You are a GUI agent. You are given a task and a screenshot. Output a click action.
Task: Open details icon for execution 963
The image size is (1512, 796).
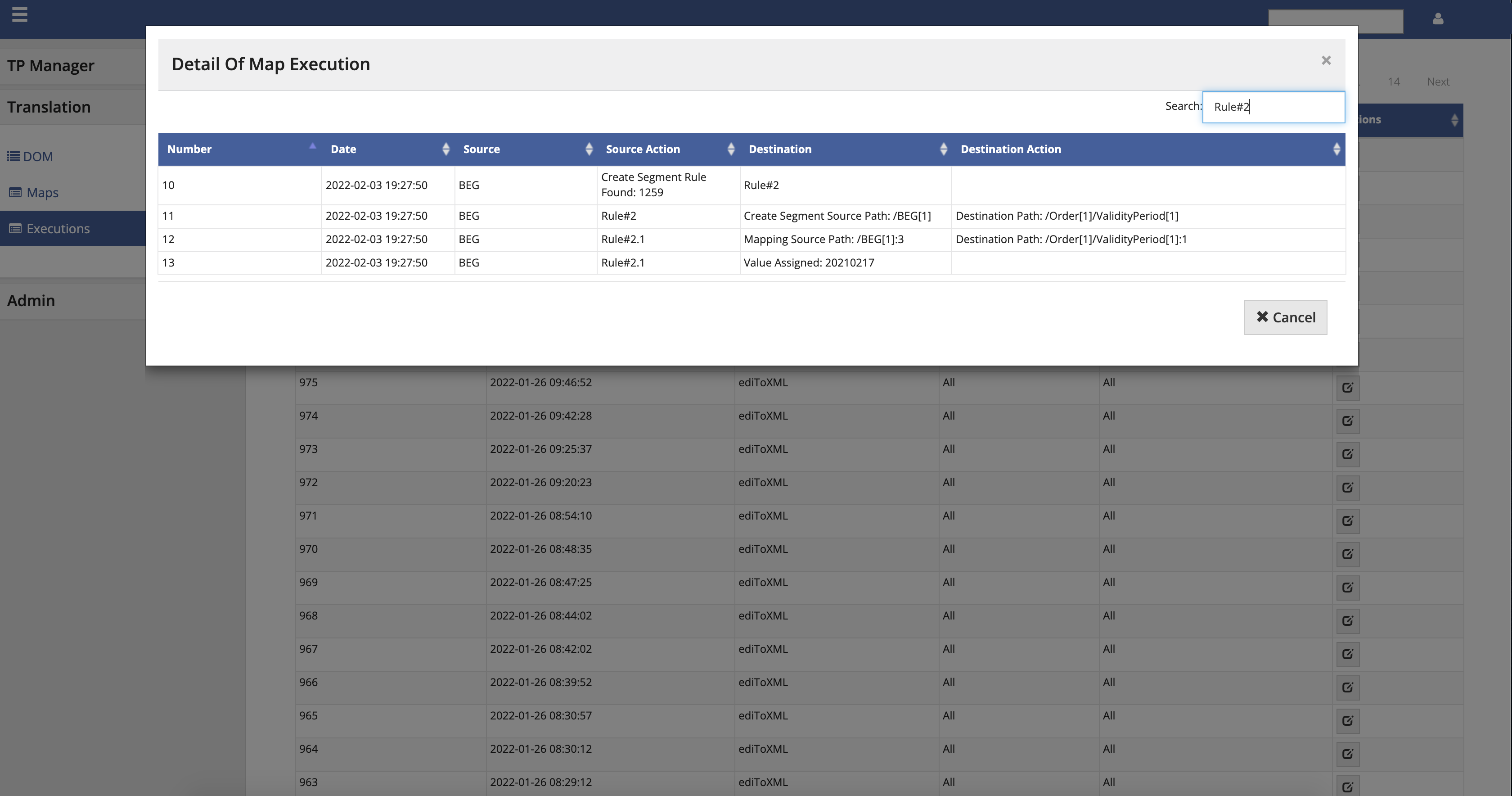pyautogui.click(x=1348, y=787)
